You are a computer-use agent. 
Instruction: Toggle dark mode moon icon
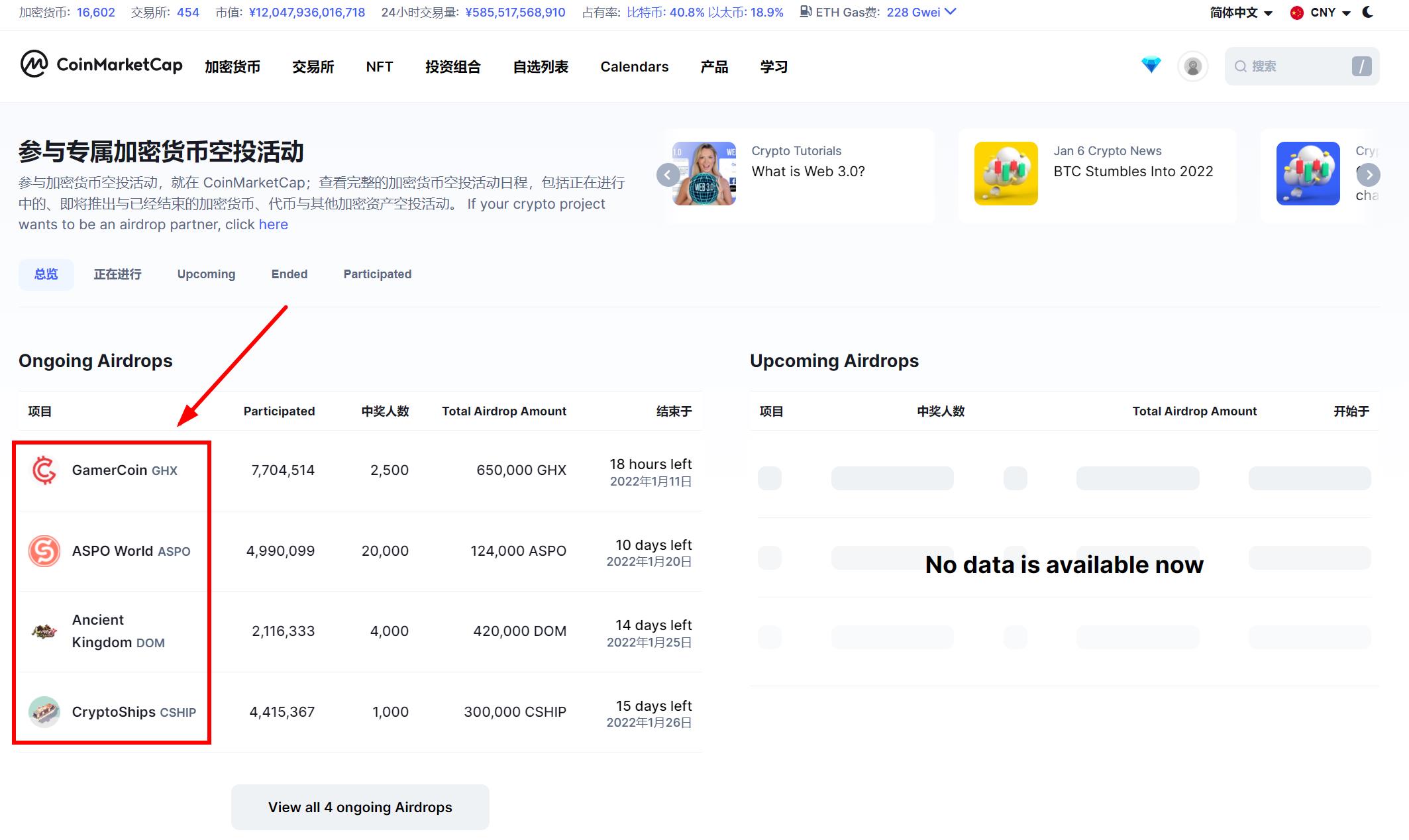(1368, 12)
